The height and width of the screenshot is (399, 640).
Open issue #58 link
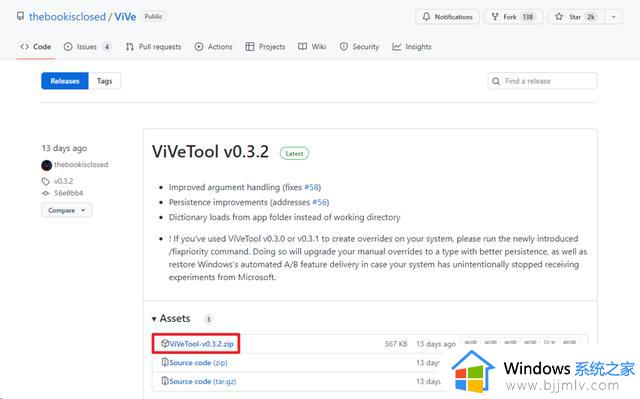[312, 187]
